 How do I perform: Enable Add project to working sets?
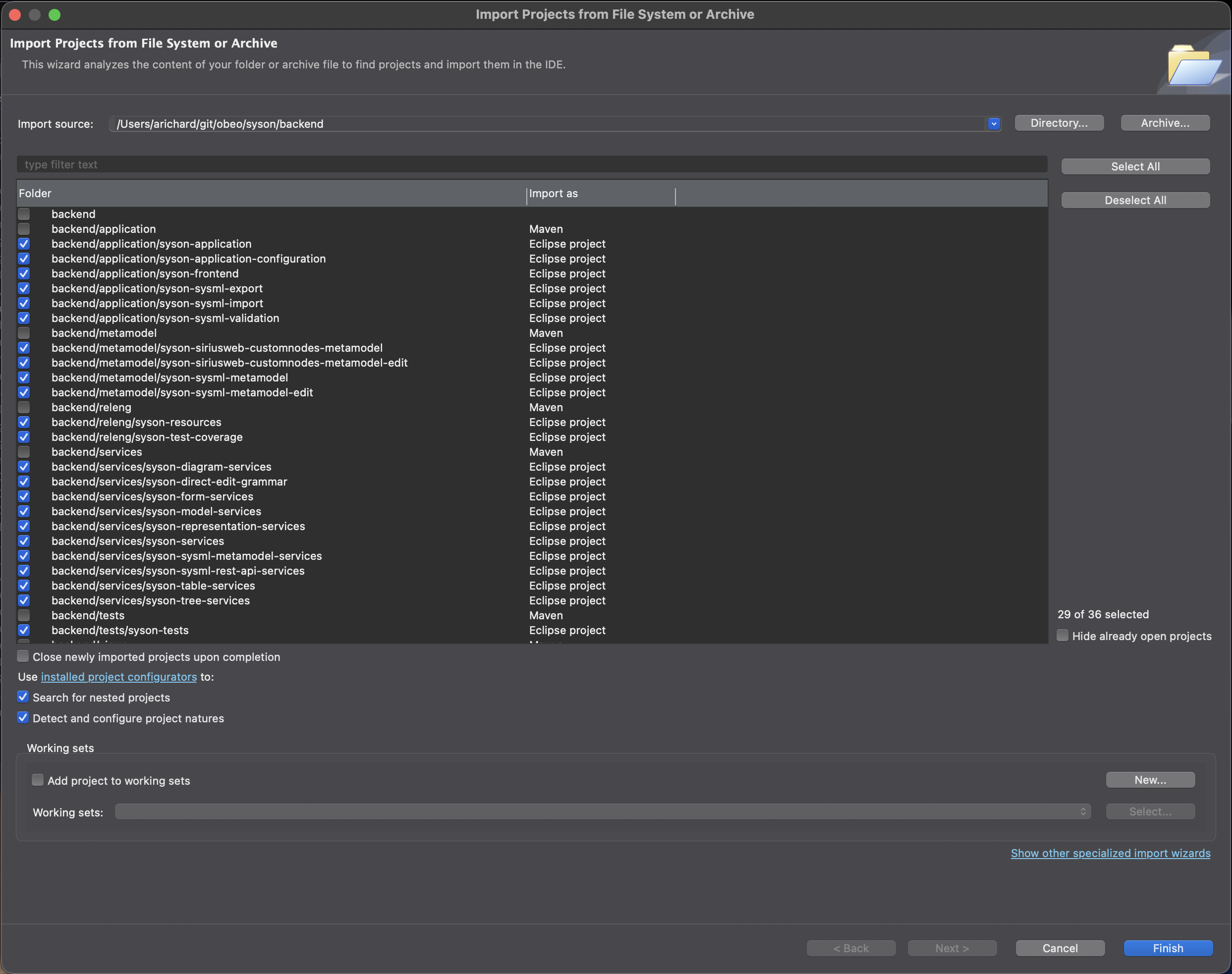click(38, 780)
